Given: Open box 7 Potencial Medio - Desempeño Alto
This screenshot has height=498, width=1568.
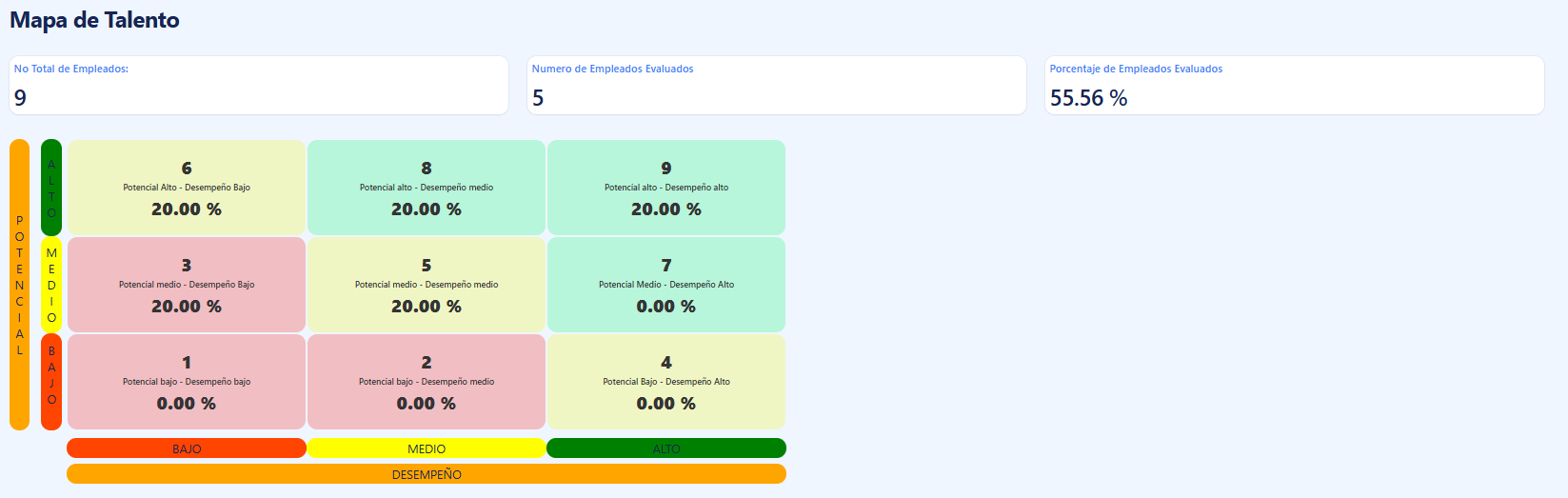Looking at the screenshot, I should click(666, 285).
